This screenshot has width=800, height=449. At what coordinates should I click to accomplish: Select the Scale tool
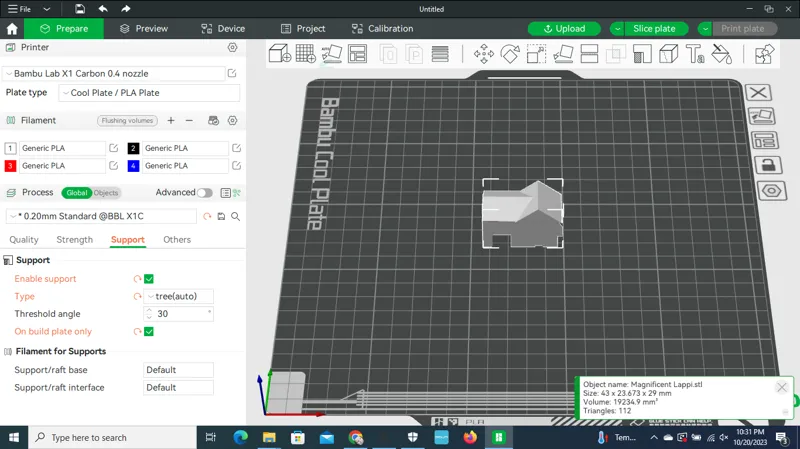click(x=536, y=54)
